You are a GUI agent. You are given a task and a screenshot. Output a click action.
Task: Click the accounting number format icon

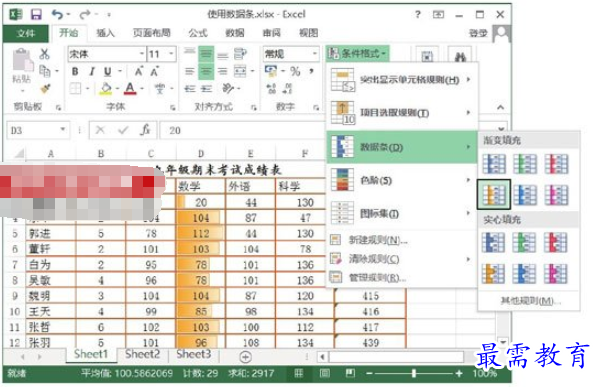pos(271,71)
